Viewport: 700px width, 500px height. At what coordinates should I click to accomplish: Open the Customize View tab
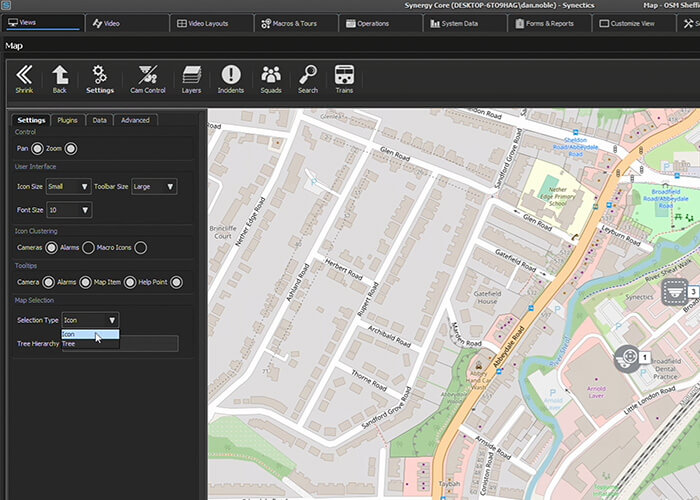[x=634, y=23]
